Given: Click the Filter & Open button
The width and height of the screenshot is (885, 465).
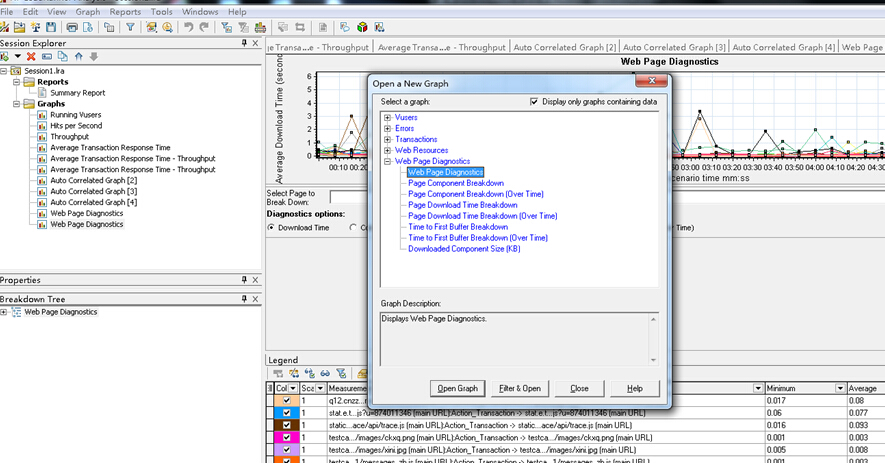Looking at the screenshot, I should point(519,388).
